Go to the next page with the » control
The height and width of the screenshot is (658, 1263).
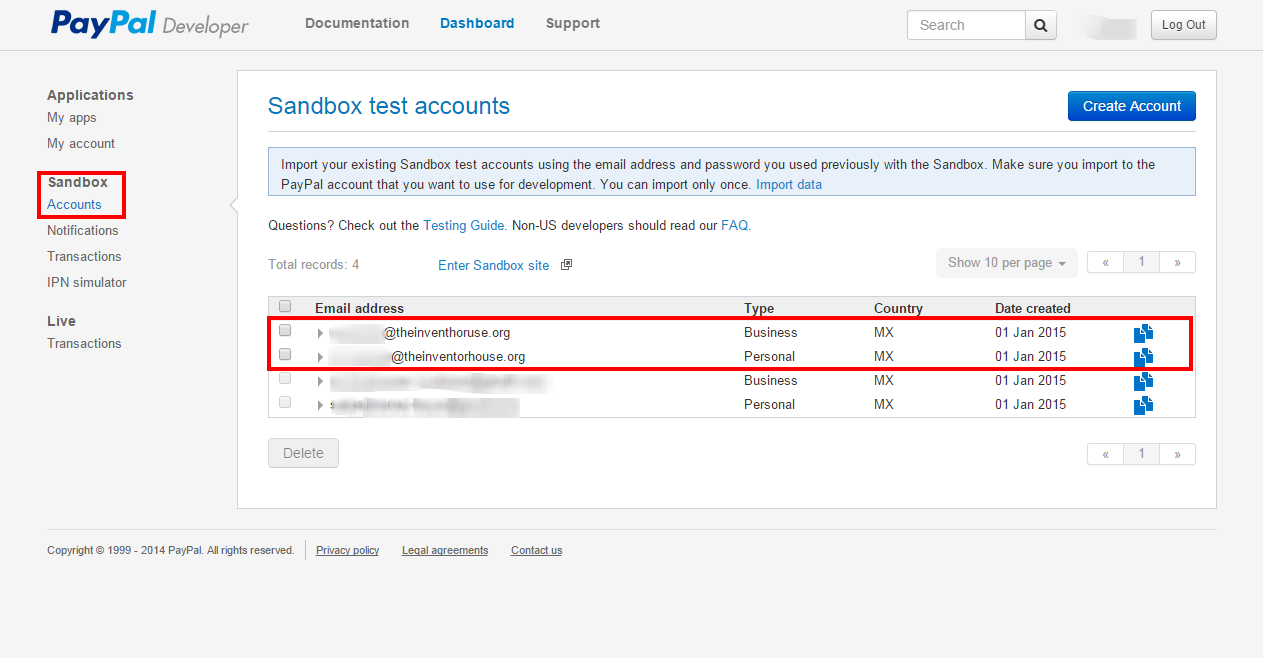1177,261
